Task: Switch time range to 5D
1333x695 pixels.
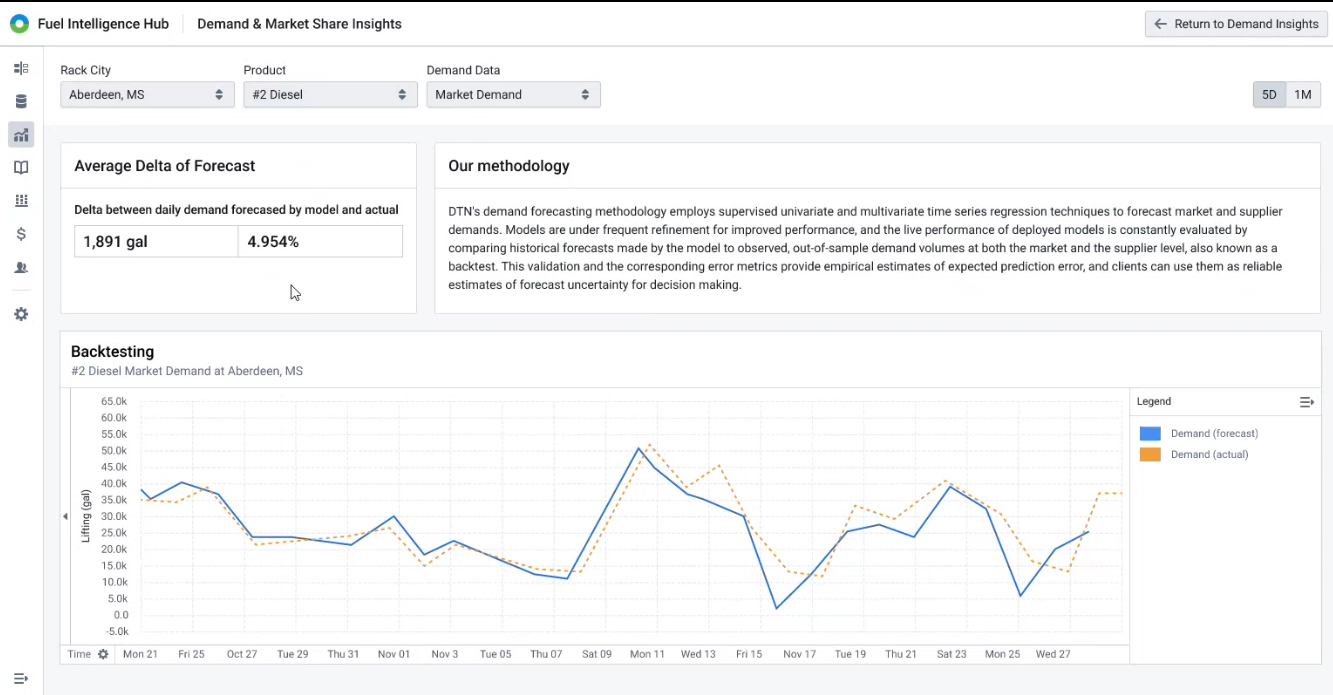Action: (1269, 95)
